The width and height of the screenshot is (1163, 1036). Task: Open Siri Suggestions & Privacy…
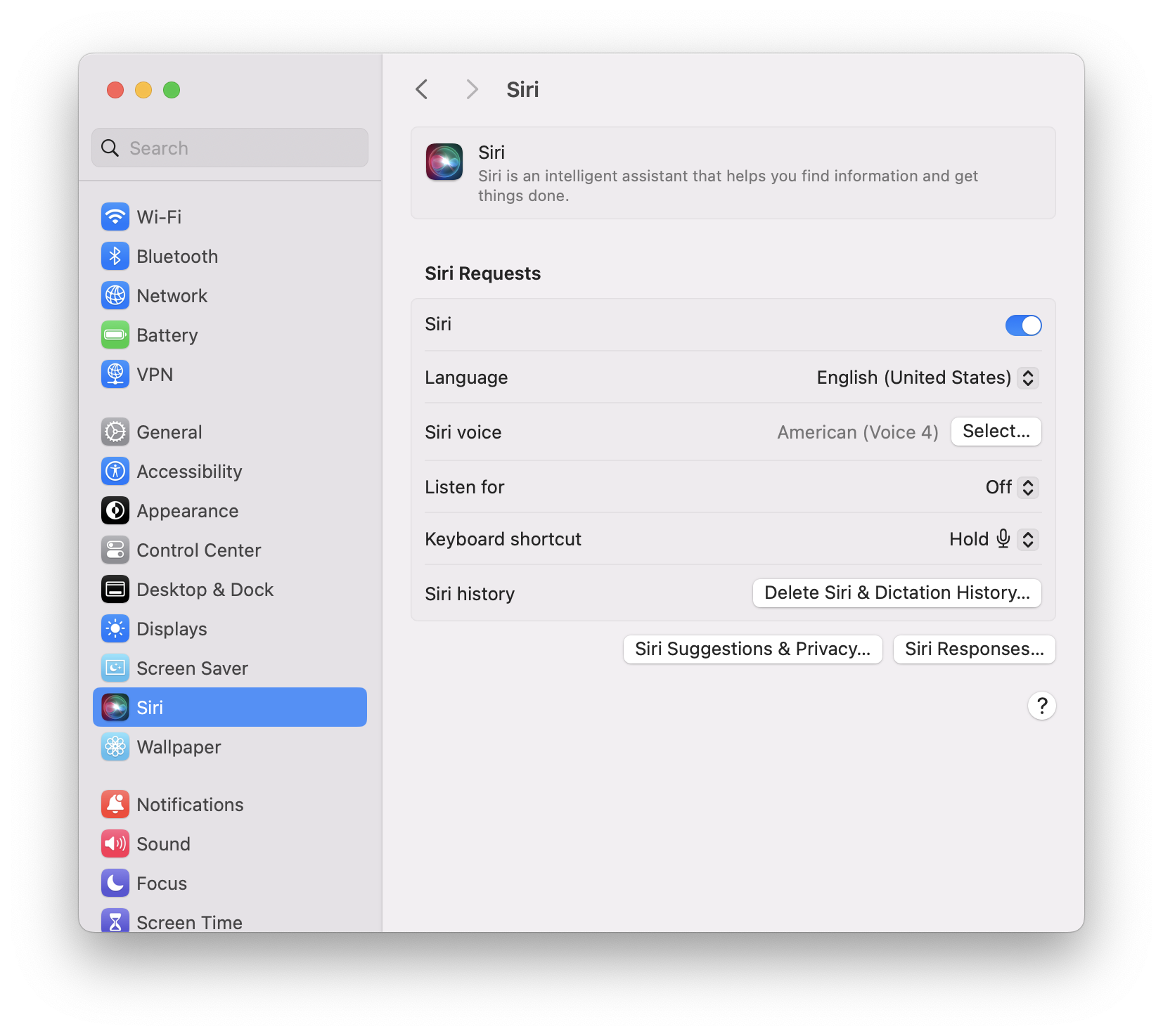pyautogui.click(x=752, y=649)
